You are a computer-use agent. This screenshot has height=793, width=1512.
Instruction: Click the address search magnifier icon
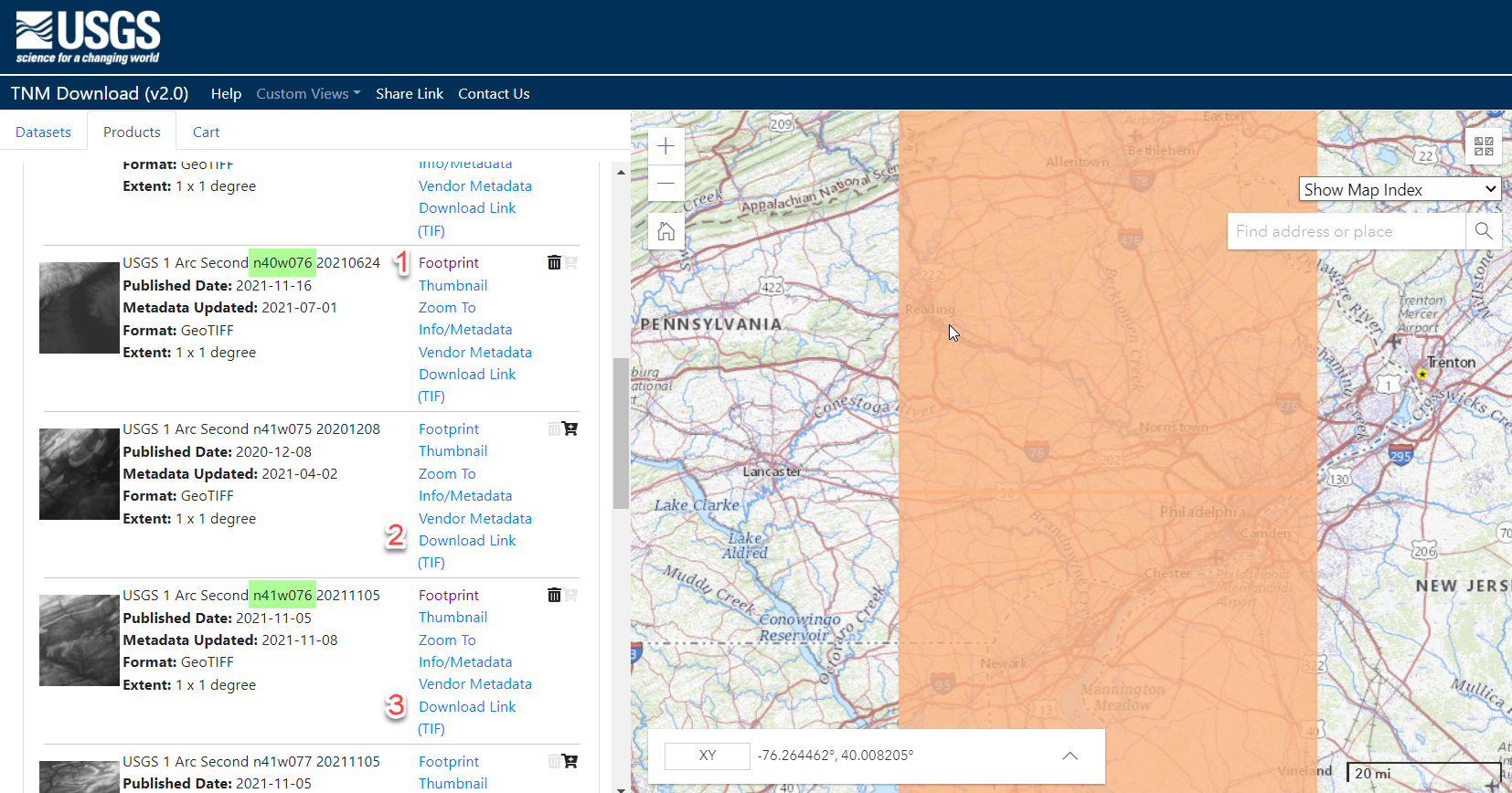click(1483, 231)
